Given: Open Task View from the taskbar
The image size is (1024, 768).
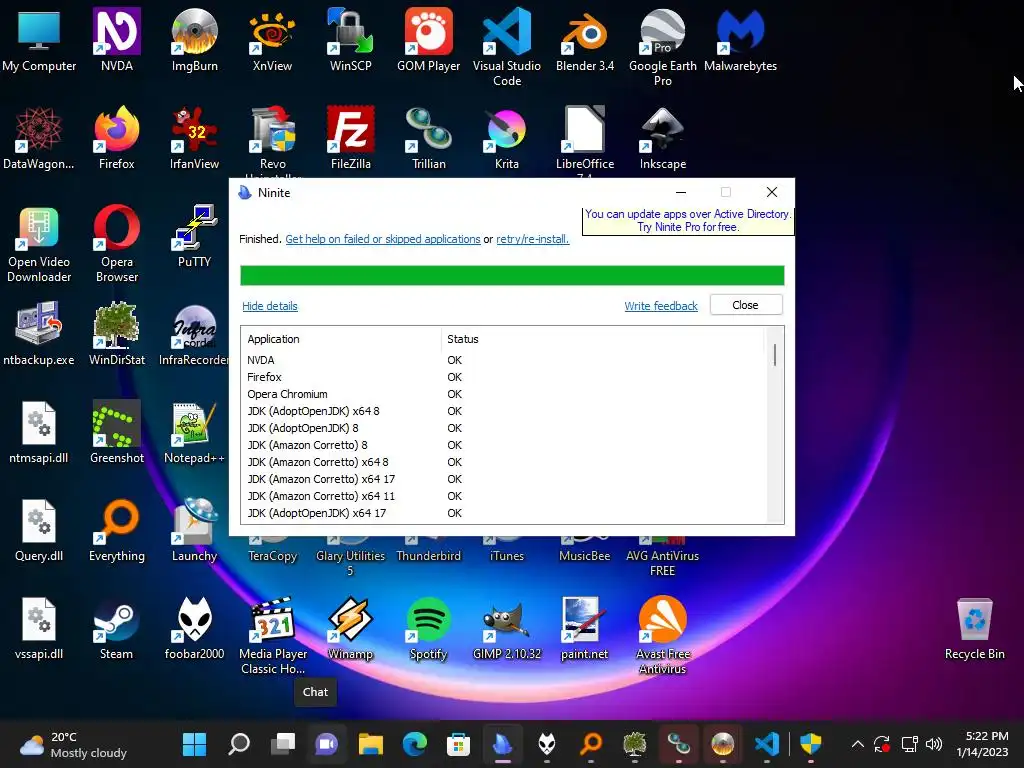Looking at the screenshot, I should coord(283,744).
